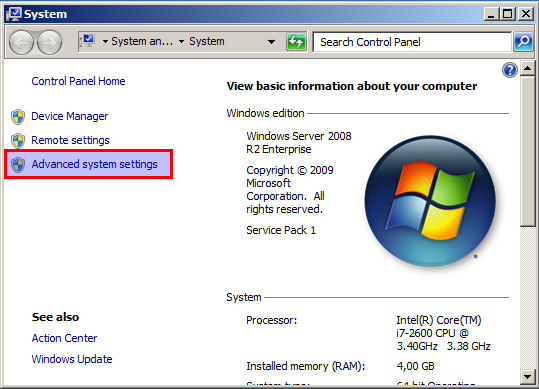Open dropdown arrow before 'System an...' breadcrumb

click(105, 42)
